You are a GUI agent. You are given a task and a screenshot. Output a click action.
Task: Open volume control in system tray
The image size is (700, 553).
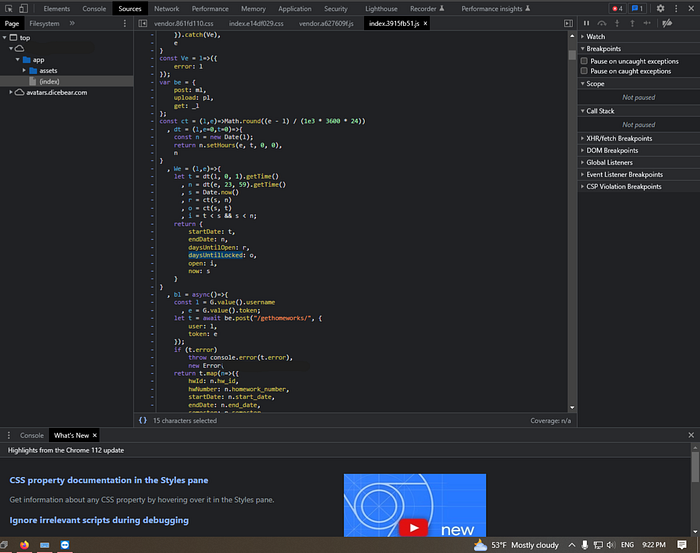pyautogui.click(x=611, y=545)
